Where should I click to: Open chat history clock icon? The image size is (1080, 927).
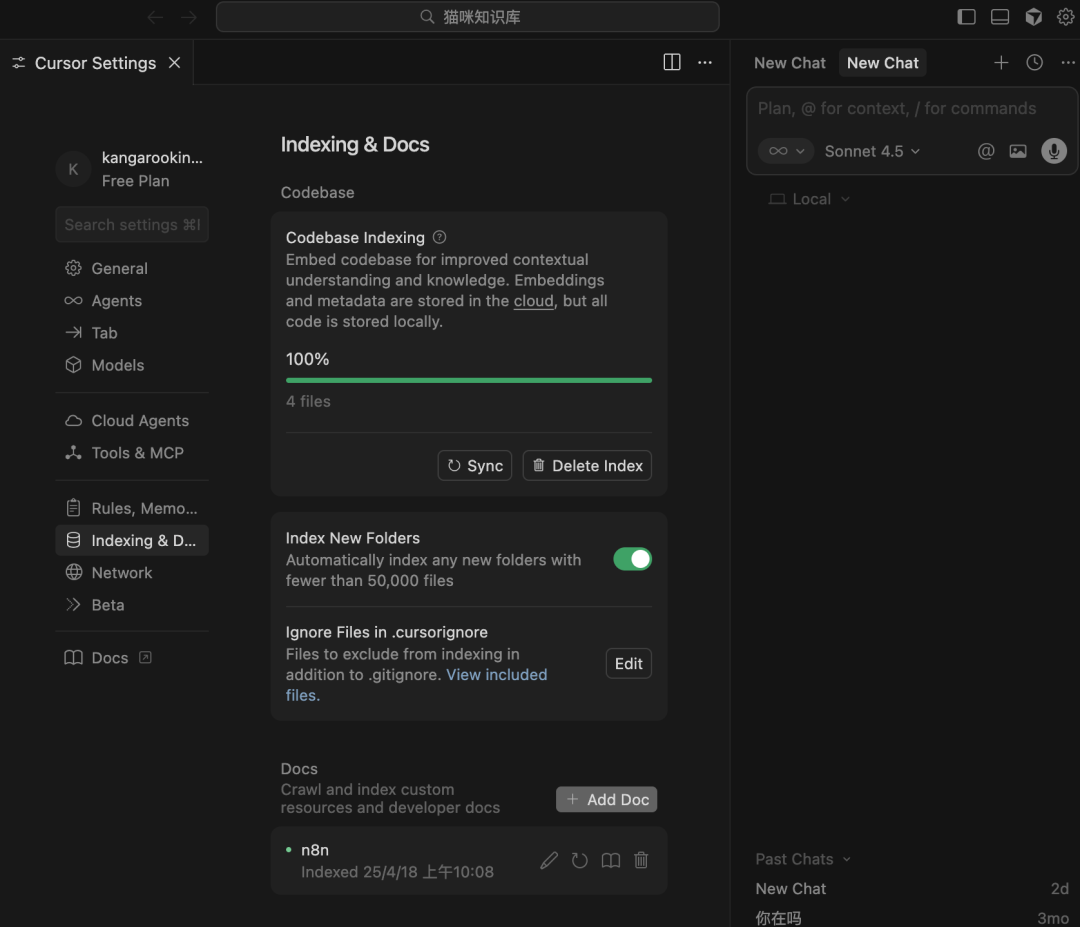pos(1035,63)
